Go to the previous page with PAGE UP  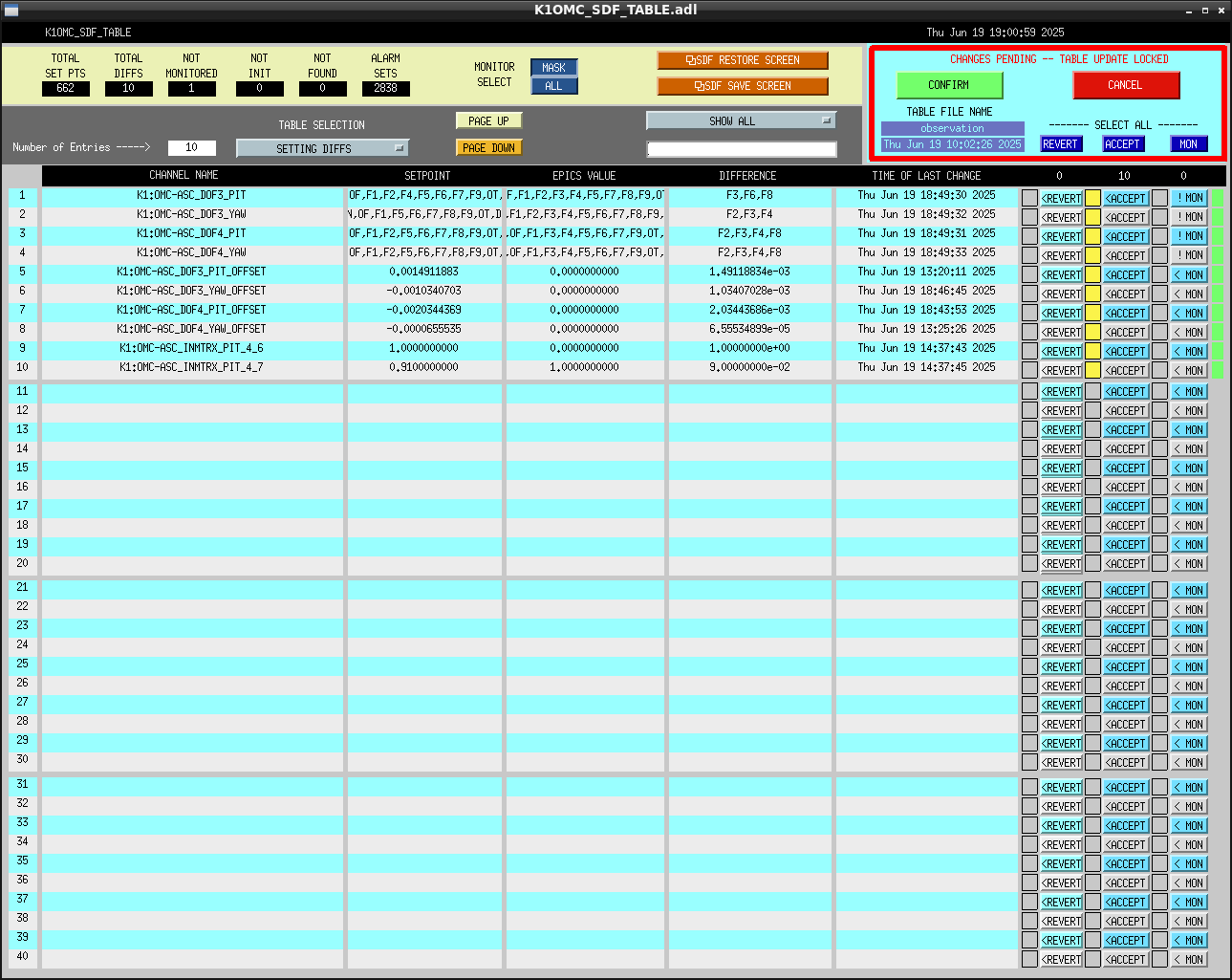click(x=489, y=120)
